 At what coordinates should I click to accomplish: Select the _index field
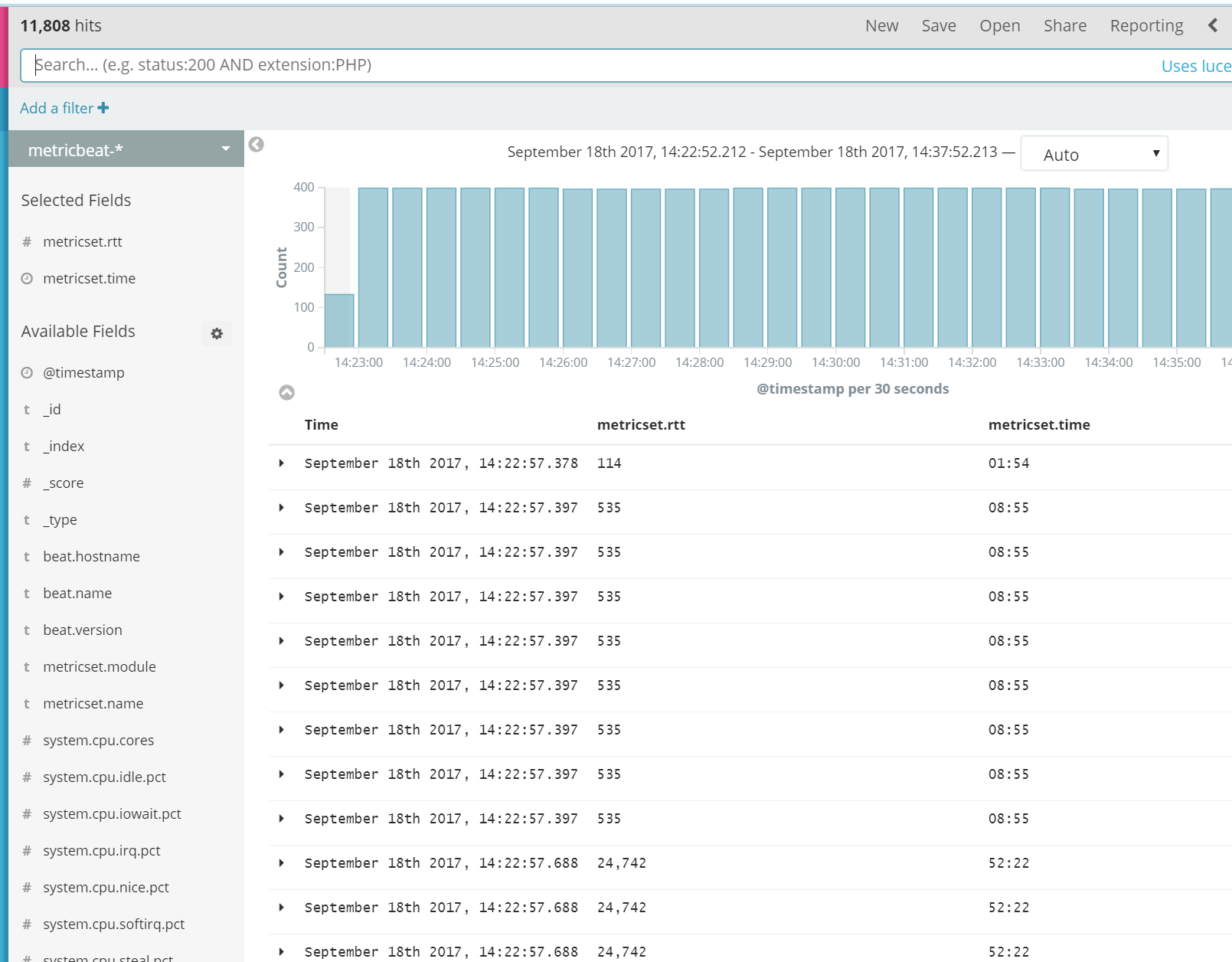point(64,447)
